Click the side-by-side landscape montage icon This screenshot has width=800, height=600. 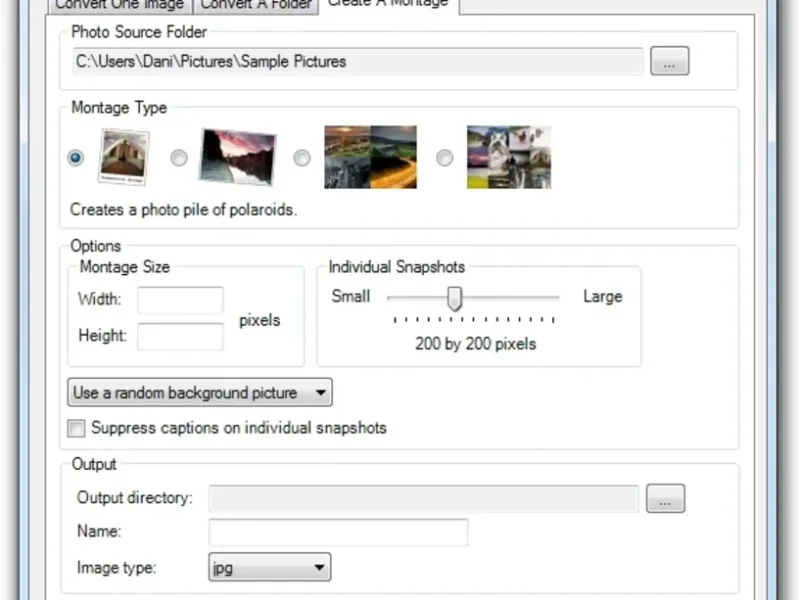click(370, 157)
